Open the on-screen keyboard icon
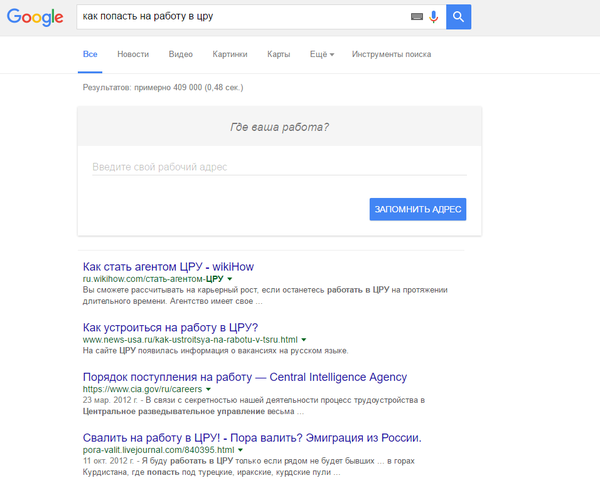600x483 pixels. click(x=416, y=17)
